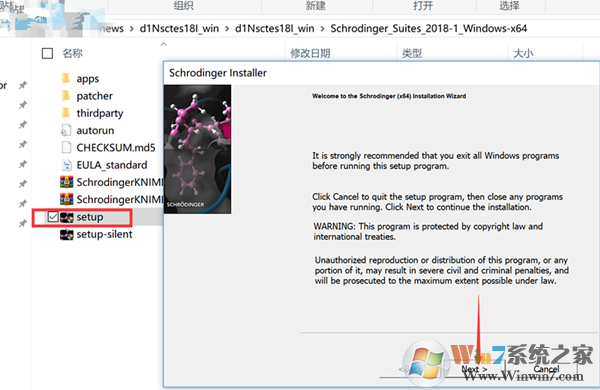600x390 pixels.
Task: Select the CHECKSUM.md5 file name
Action: (x=116, y=148)
